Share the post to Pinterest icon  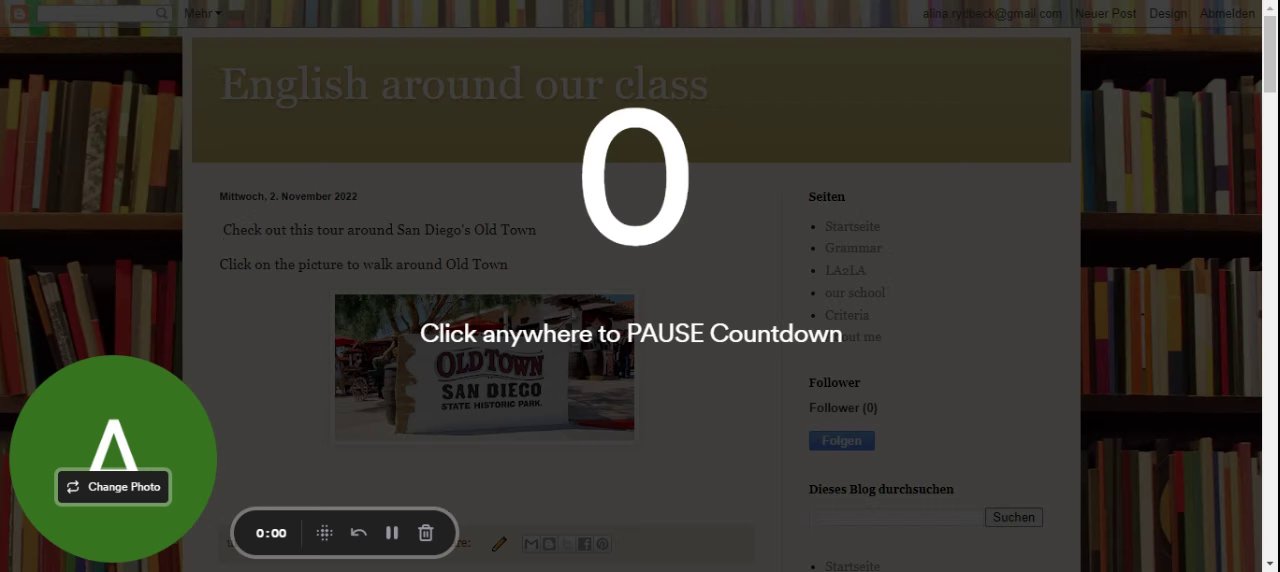602,544
